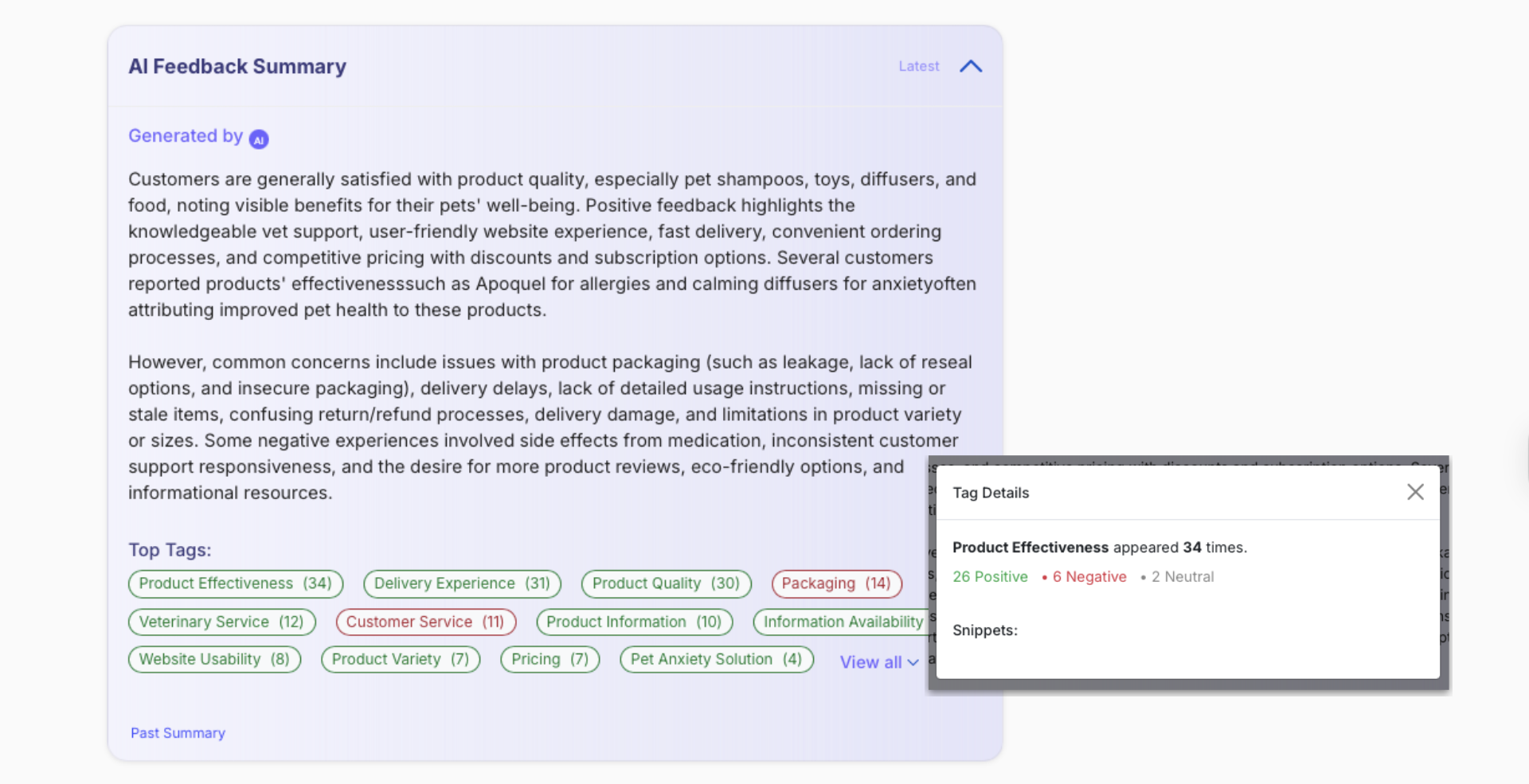Select the Latest summary label
The height and width of the screenshot is (784, 1529).
(918, 66)
